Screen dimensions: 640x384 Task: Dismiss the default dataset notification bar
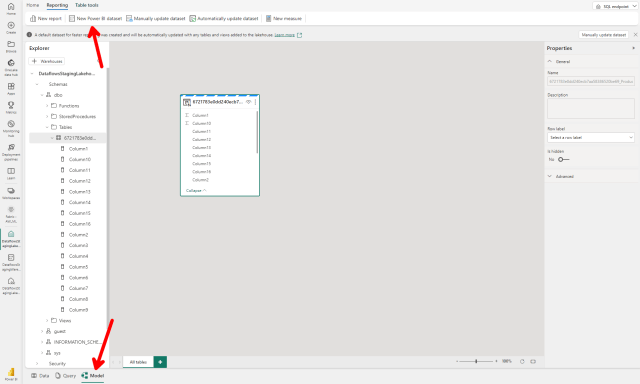pyautogui.click(x=636, y=35)
